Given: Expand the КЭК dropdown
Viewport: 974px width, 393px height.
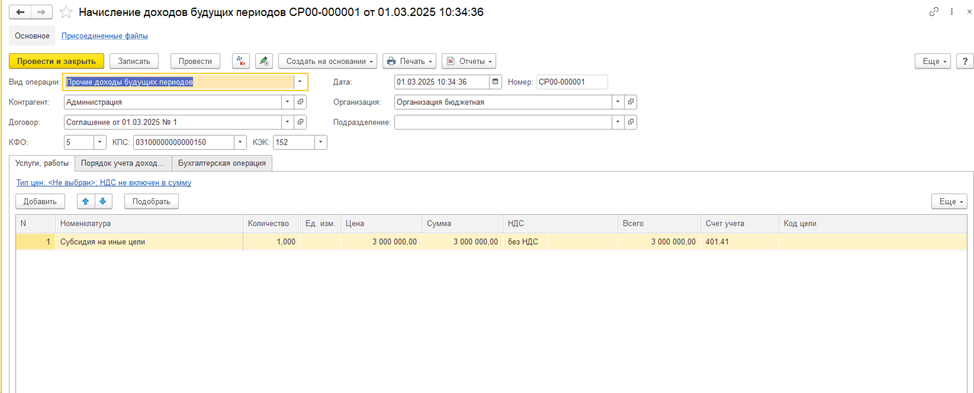Looking at the screenshot, I should coord(321,143).
